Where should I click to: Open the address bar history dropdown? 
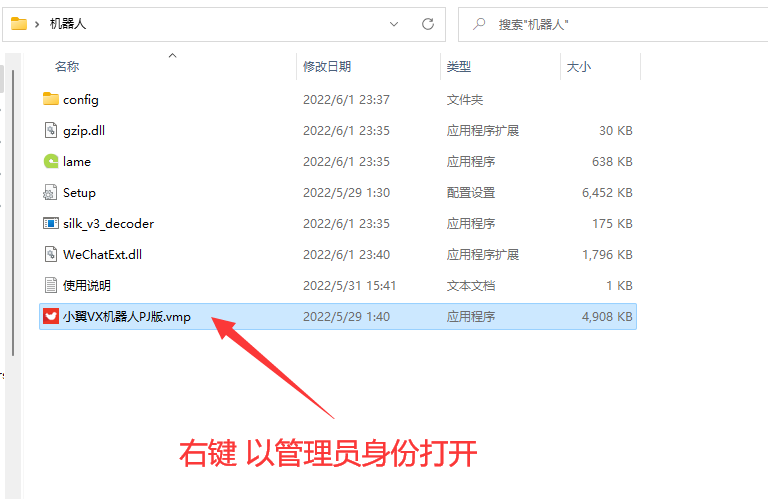393,23
